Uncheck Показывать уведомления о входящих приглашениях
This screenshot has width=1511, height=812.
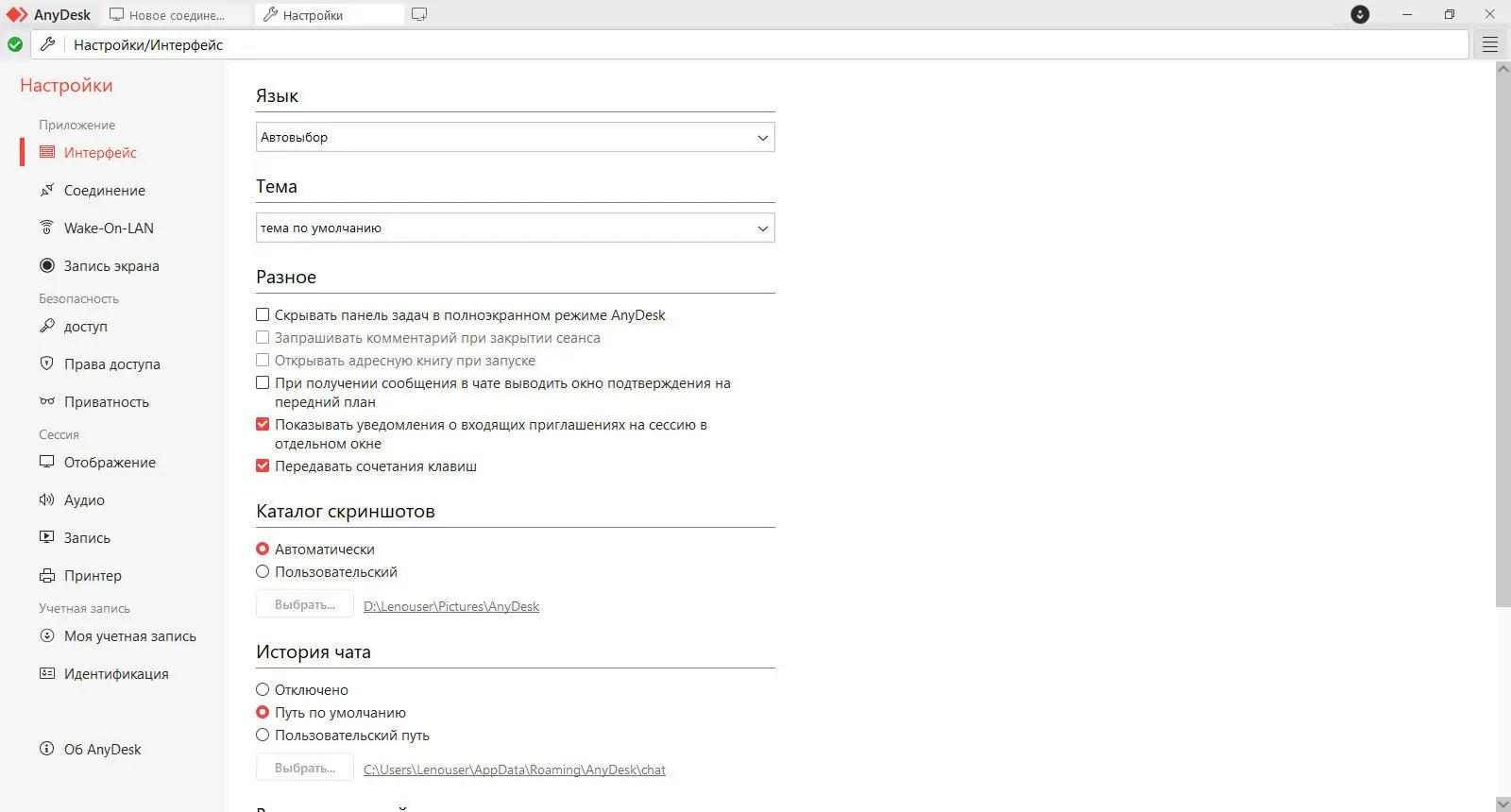coord(263,424)
